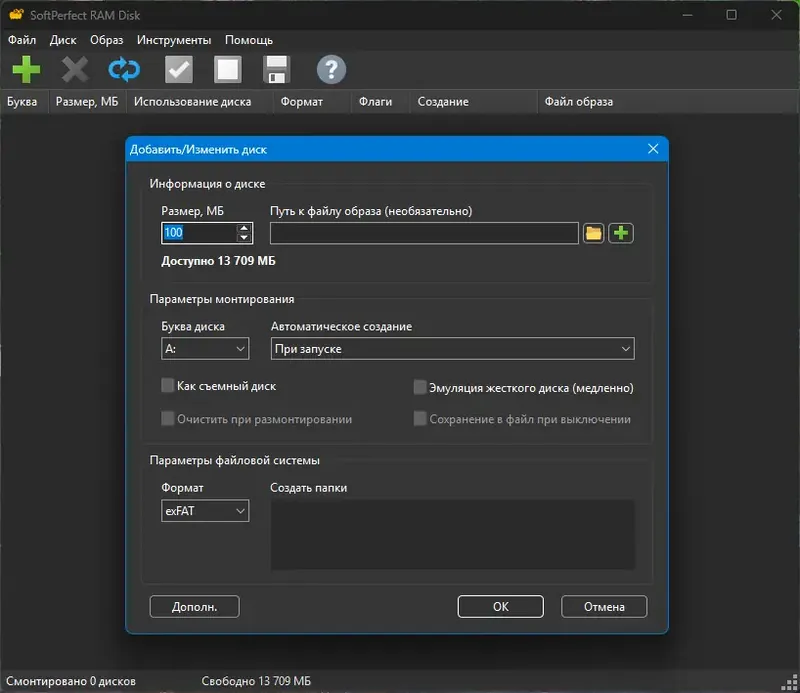Image resolution: width=800 pixels, height=693 pixels.
Task: Click the Информация о диске group label
Action: [207, 184]
